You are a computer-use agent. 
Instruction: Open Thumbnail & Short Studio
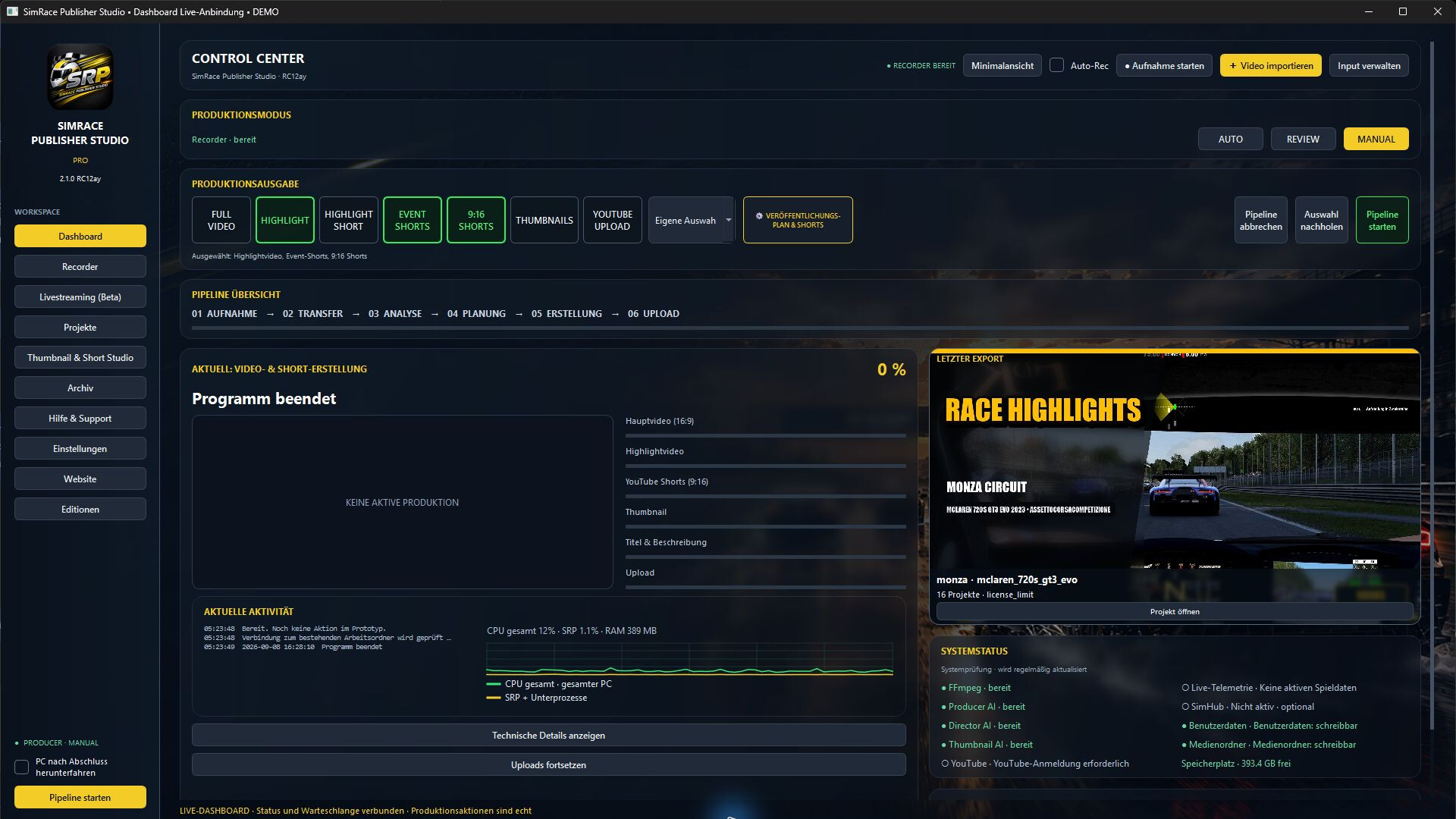(x=80, y=357)
